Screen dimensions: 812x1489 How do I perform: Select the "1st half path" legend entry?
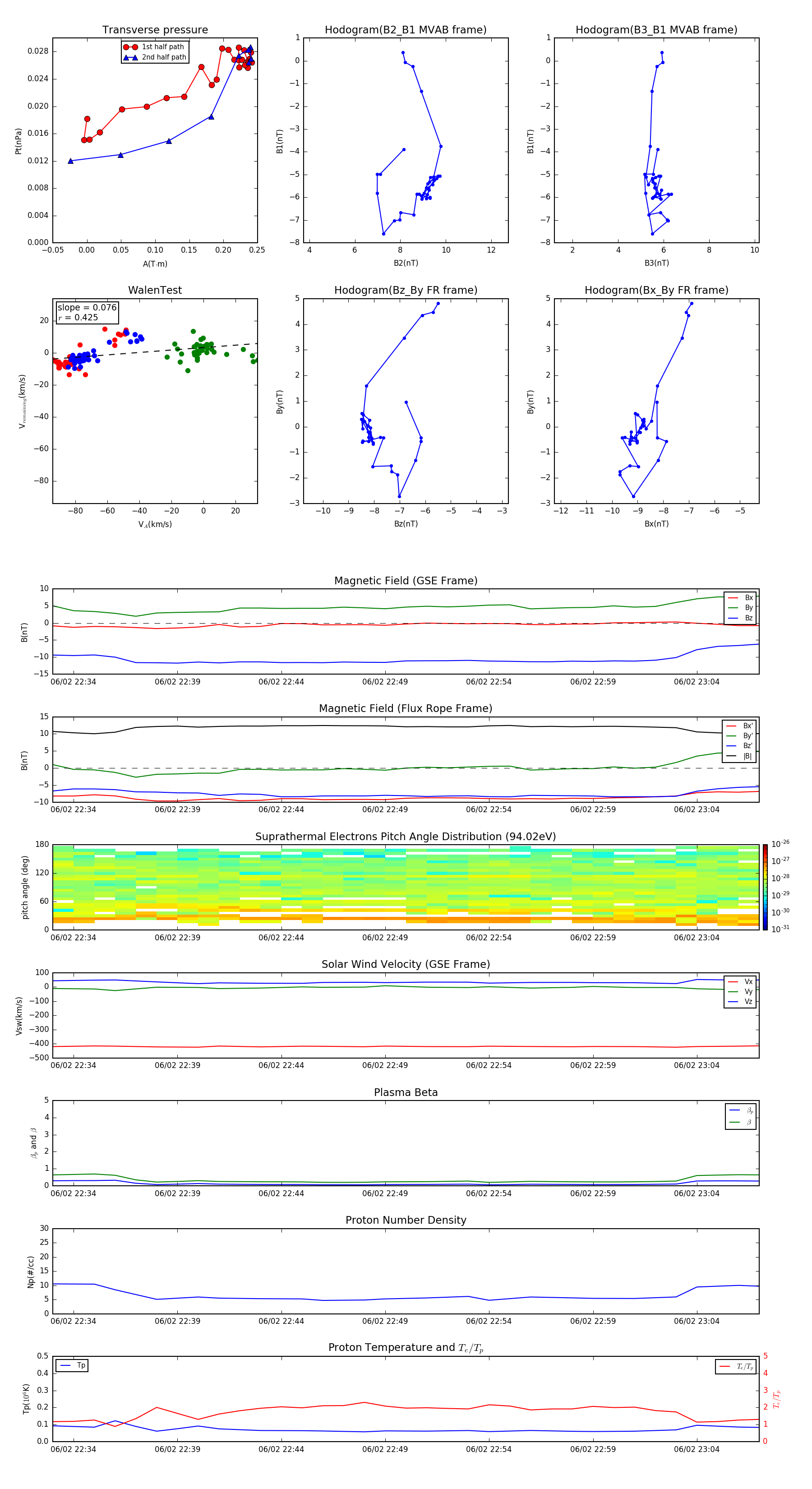[x=154, y=47]
